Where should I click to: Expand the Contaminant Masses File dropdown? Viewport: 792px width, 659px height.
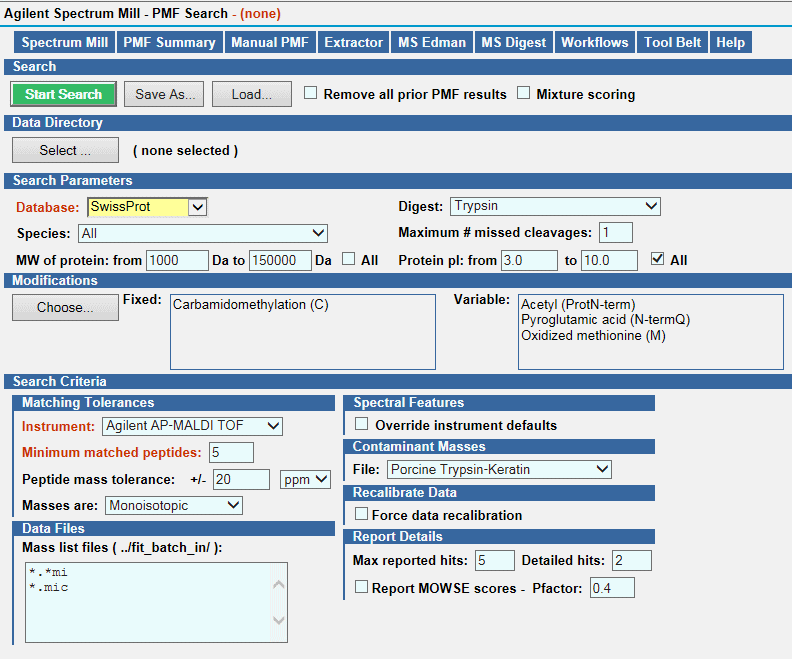point(498,468)
